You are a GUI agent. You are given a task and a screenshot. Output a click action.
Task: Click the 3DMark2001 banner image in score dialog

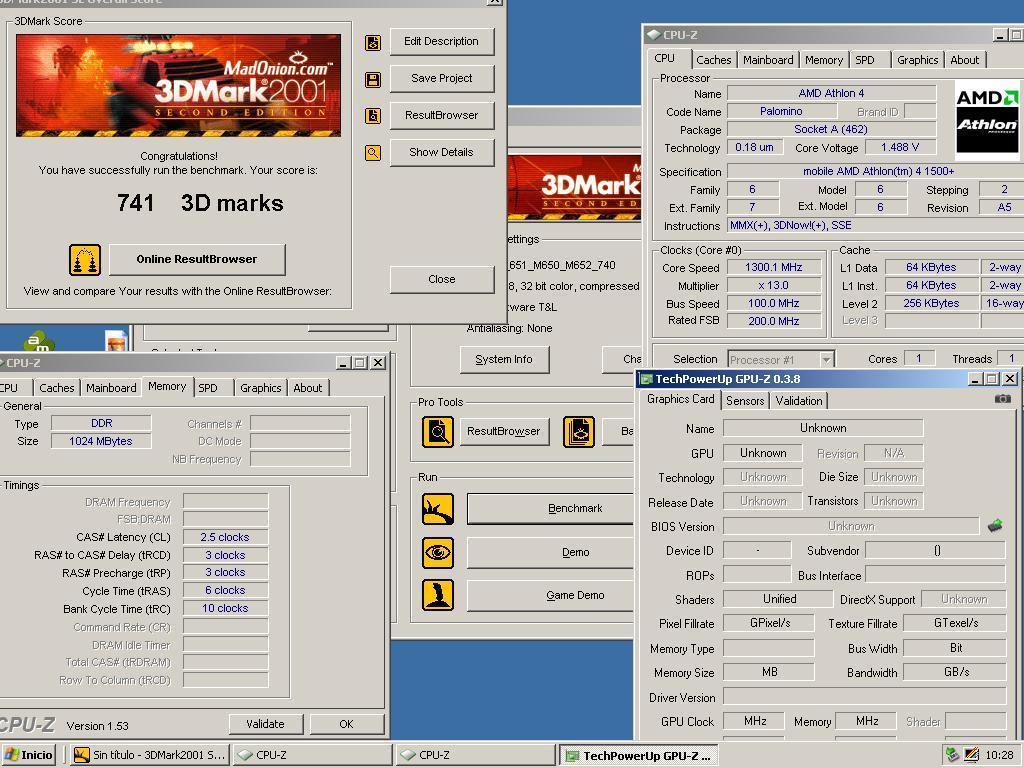tap(178, 86)
